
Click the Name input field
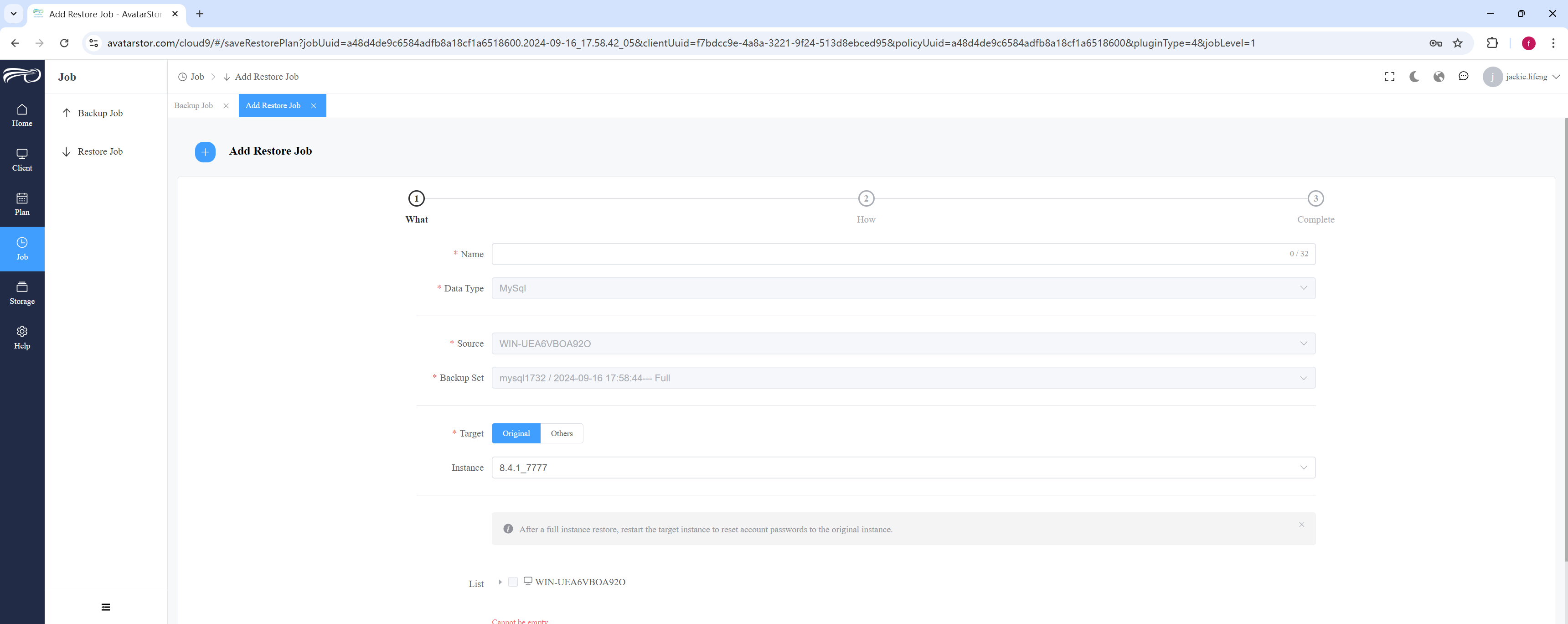coord(903,254)
